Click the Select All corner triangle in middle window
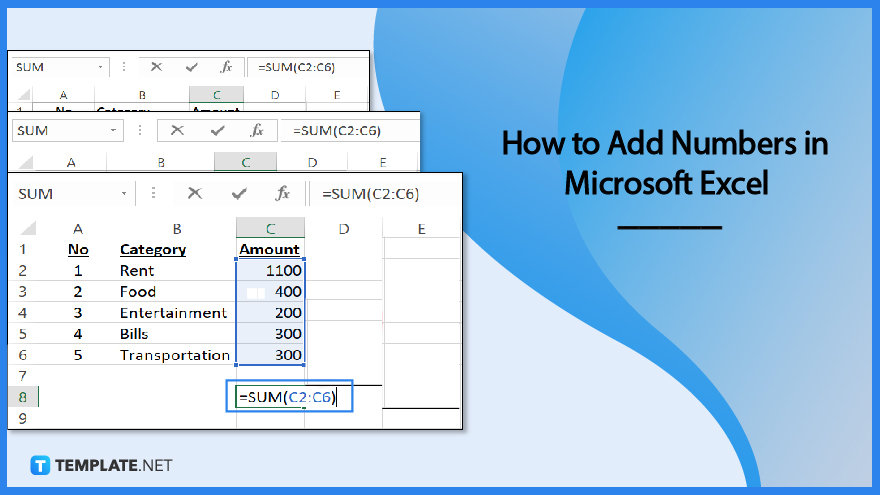 (26, 162)
